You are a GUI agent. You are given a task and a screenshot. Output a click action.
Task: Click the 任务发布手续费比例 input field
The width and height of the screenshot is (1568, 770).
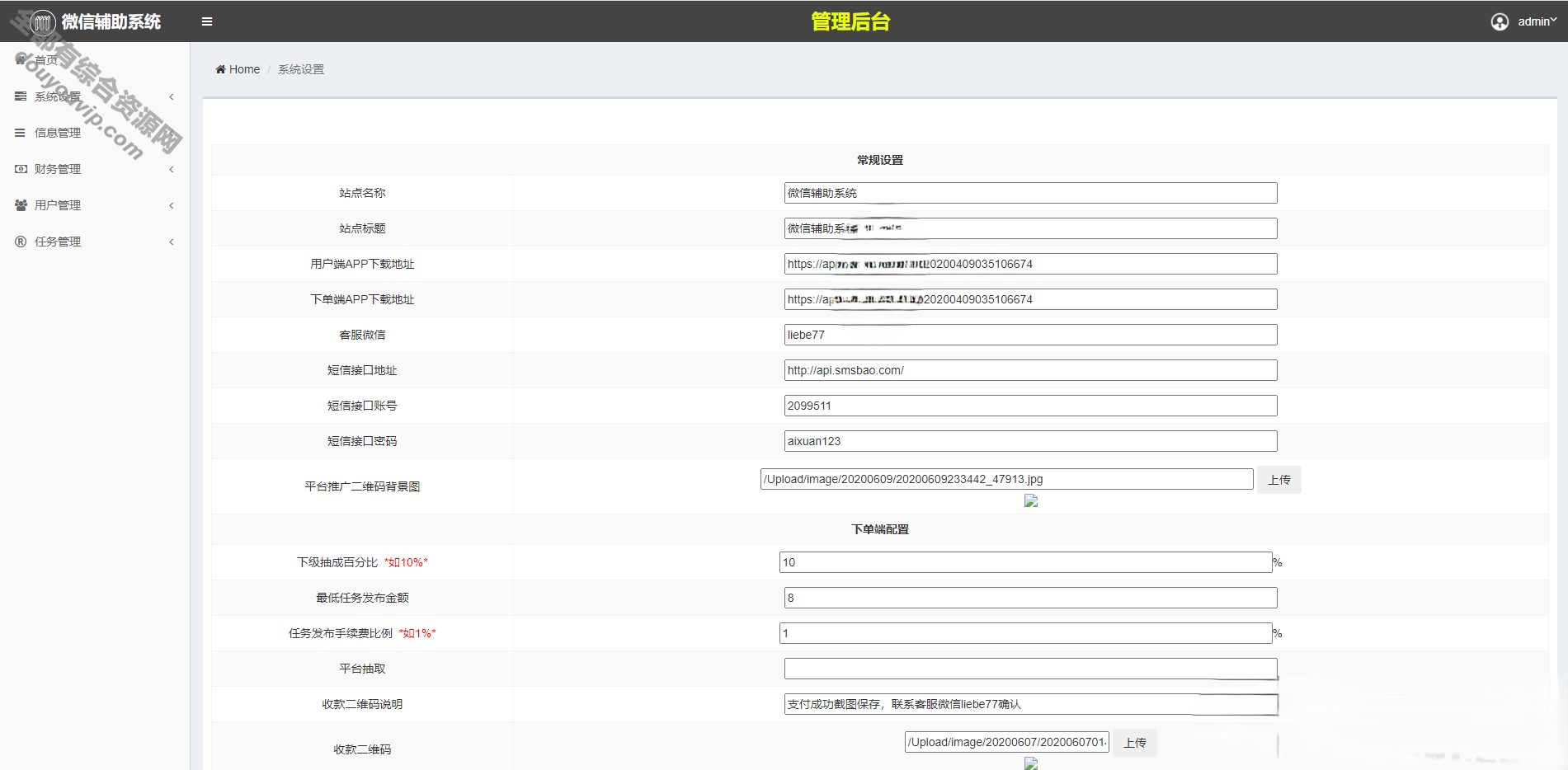pyautogui.click(x=1025, y=633)
